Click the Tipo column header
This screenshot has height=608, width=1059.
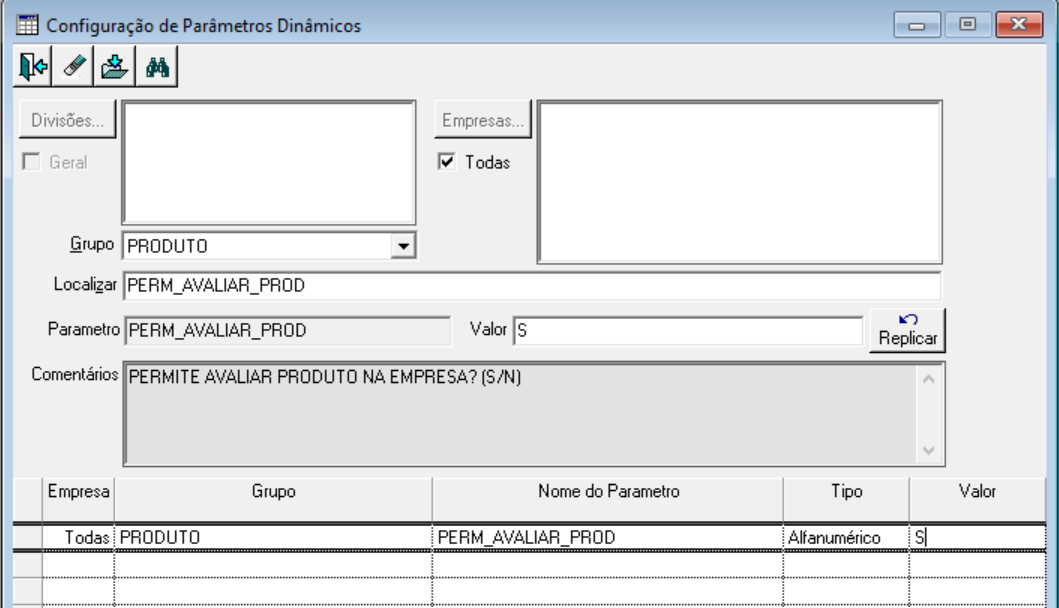(846, 499)
